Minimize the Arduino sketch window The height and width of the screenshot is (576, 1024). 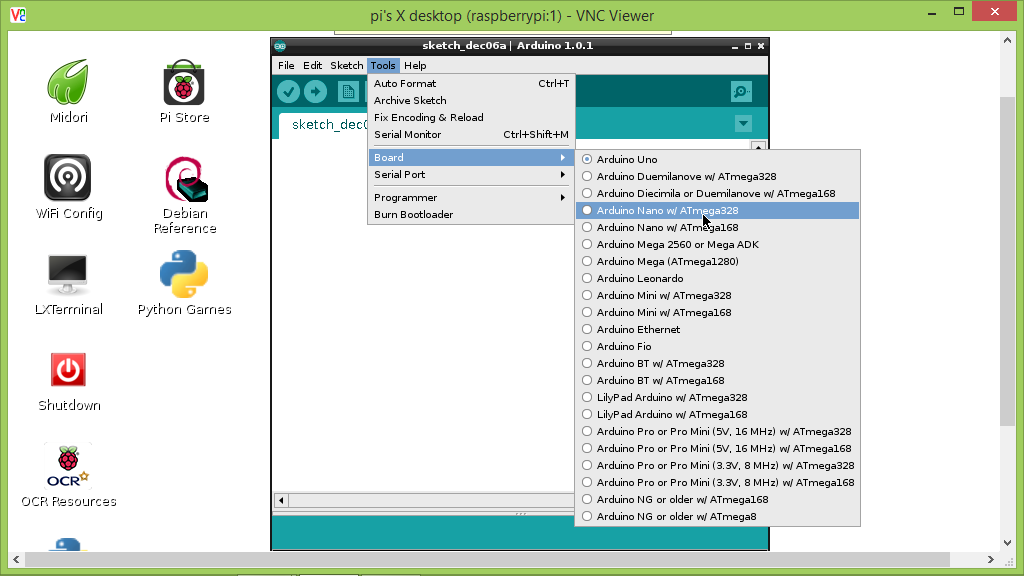pos(735,46)
